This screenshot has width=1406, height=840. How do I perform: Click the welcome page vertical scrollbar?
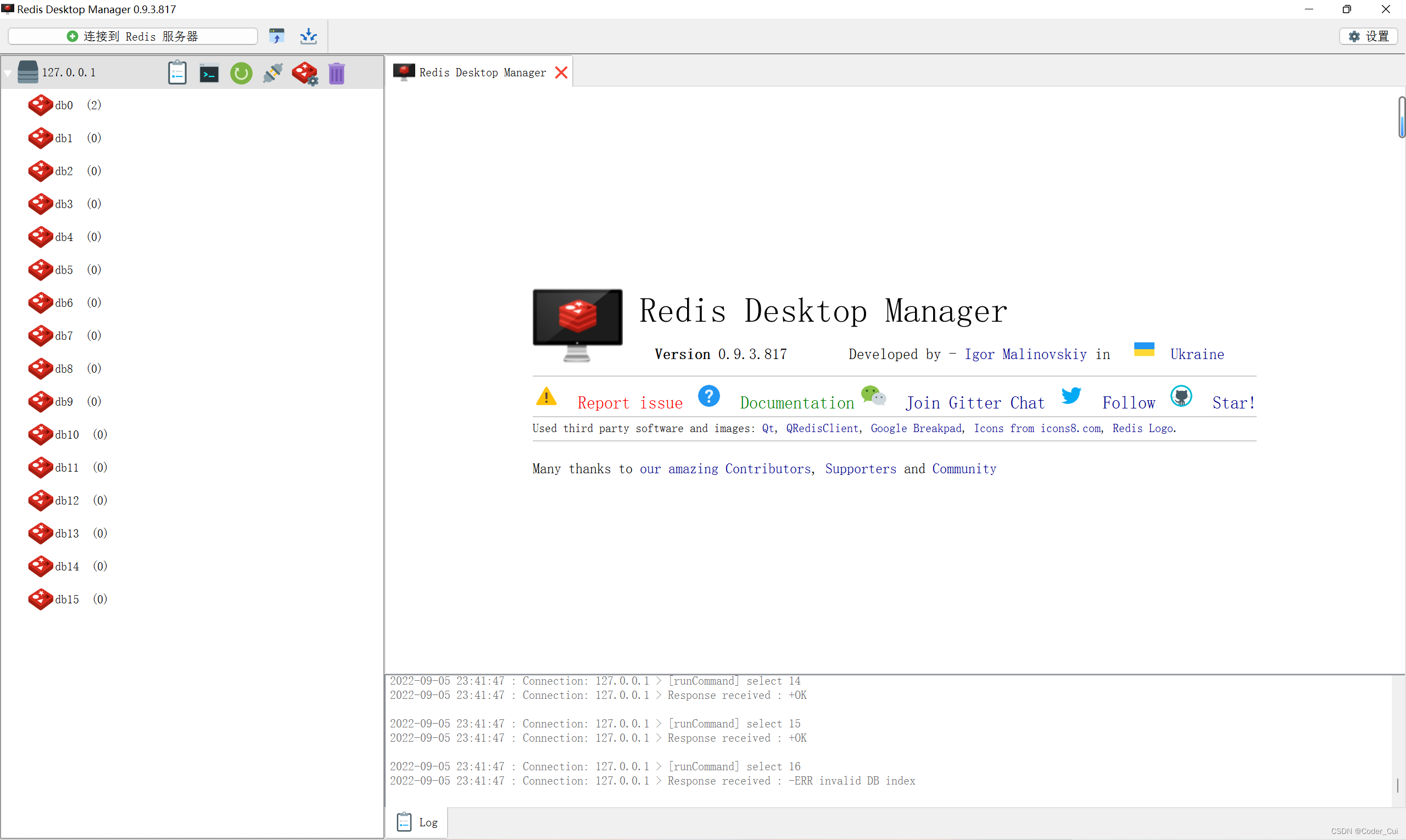pos(1402,117)
